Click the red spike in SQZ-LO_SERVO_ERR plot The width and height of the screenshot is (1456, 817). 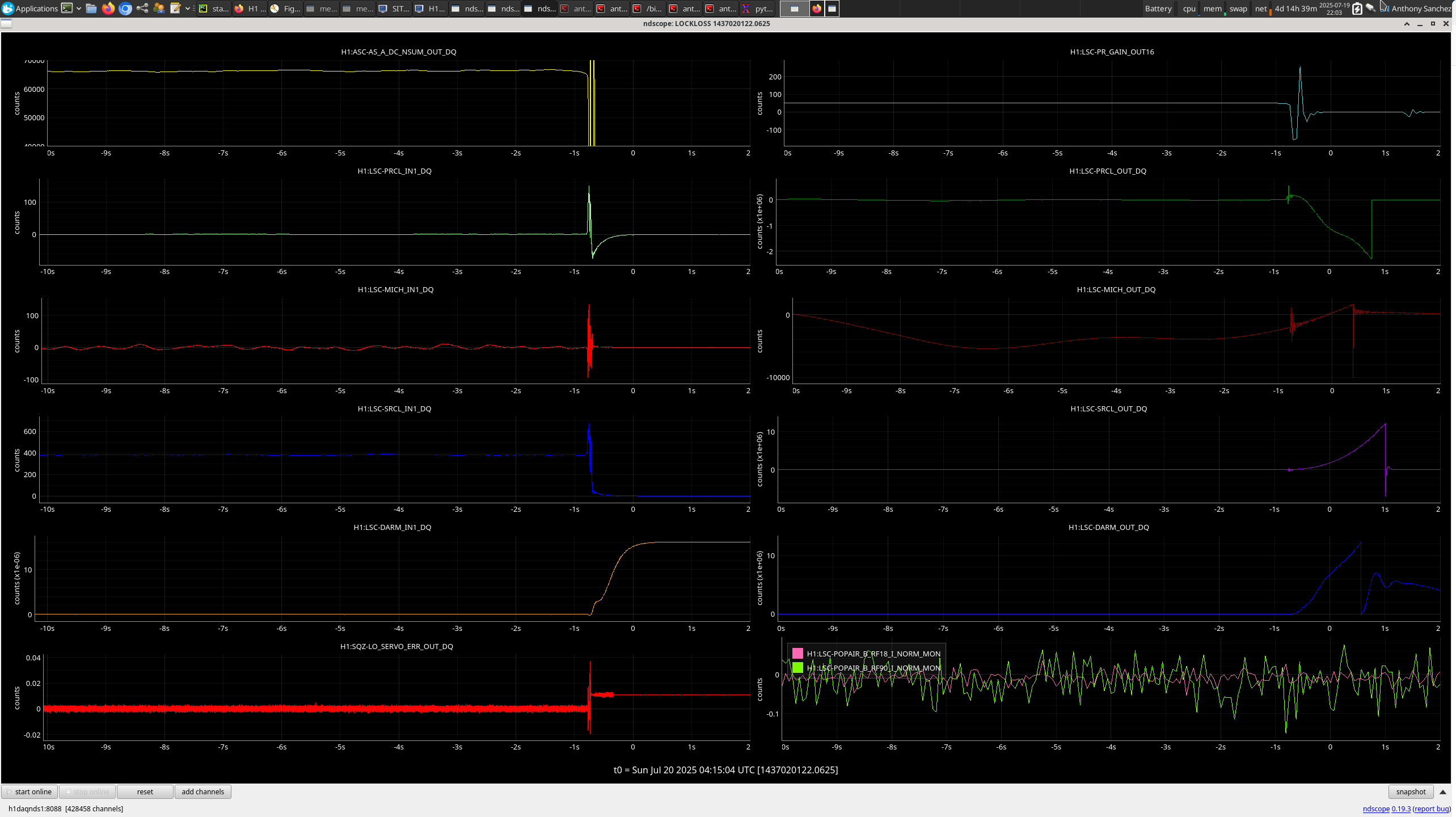tap(589, 697)
